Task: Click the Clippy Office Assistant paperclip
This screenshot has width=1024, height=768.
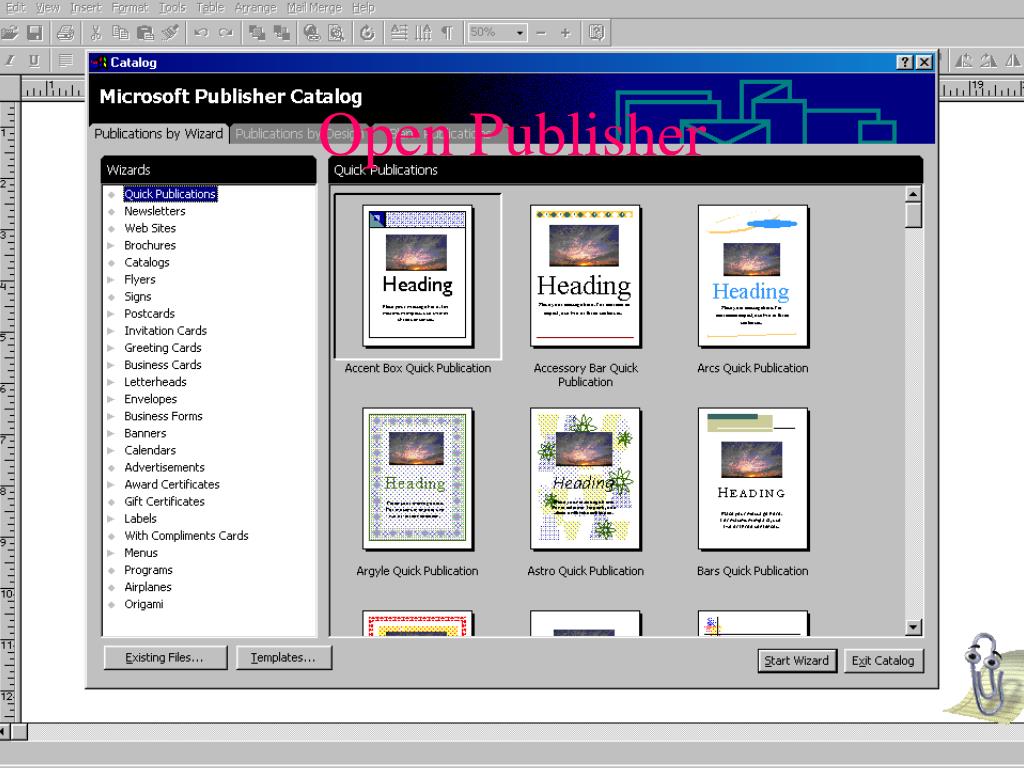Action: tap(985, 675)
